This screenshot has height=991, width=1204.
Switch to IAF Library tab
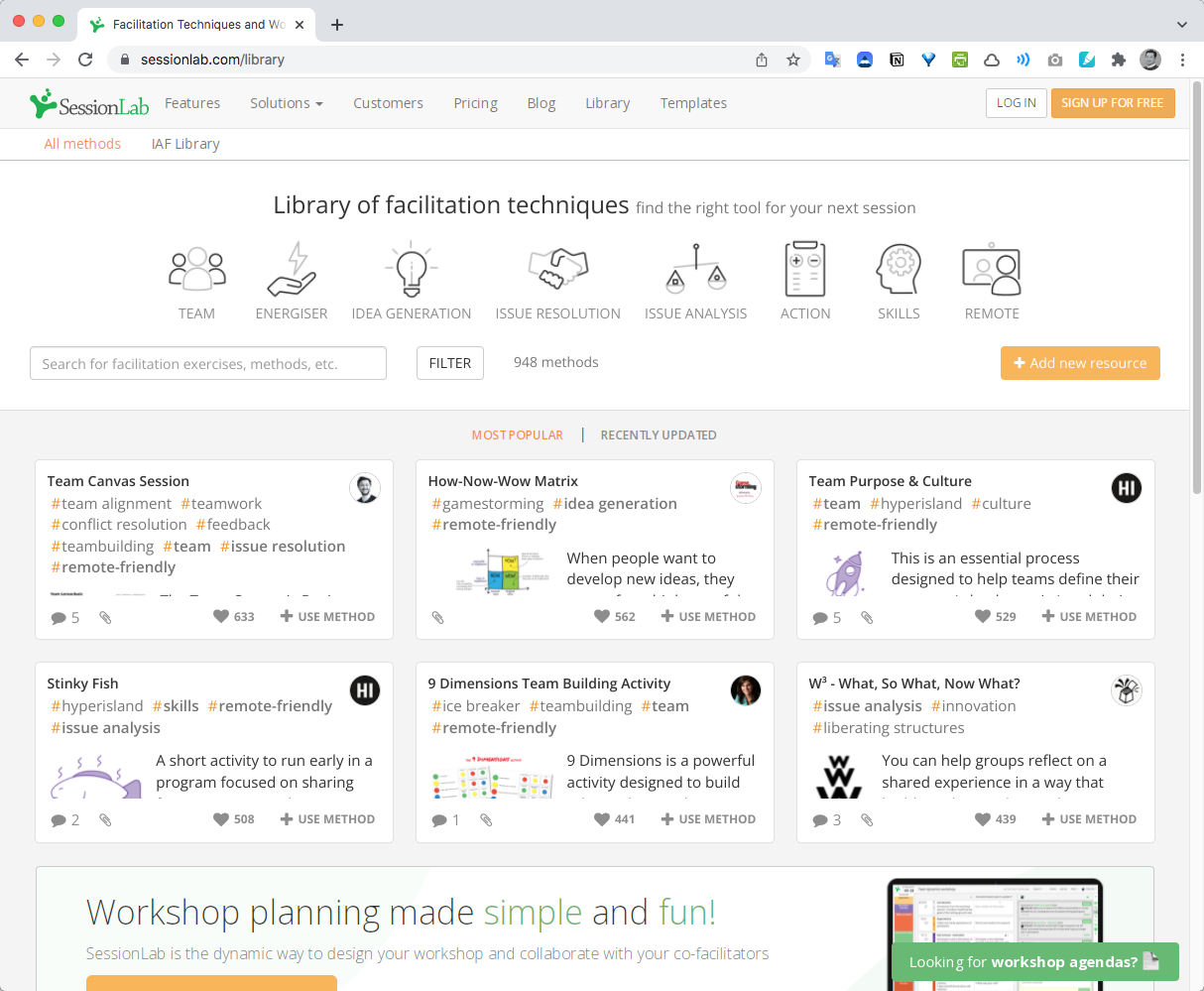[x=185, y=144]
